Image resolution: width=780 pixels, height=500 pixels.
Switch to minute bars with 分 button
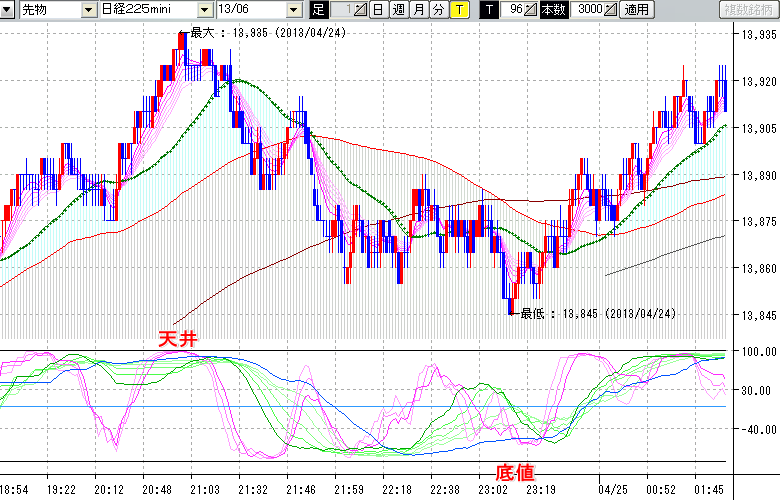click(438, 10)
